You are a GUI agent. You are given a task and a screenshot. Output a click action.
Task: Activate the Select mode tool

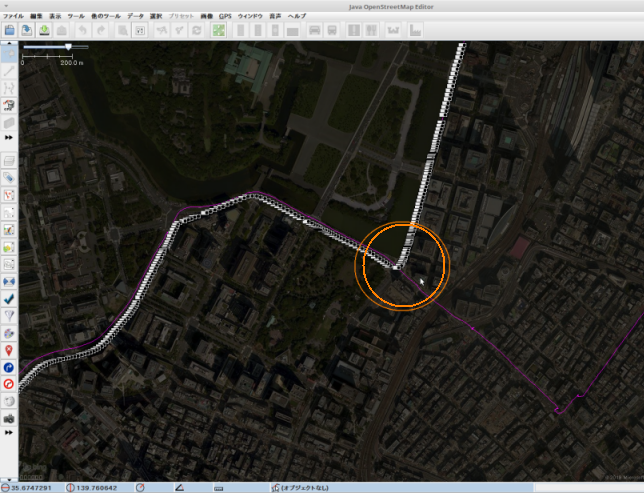point(9,54)
